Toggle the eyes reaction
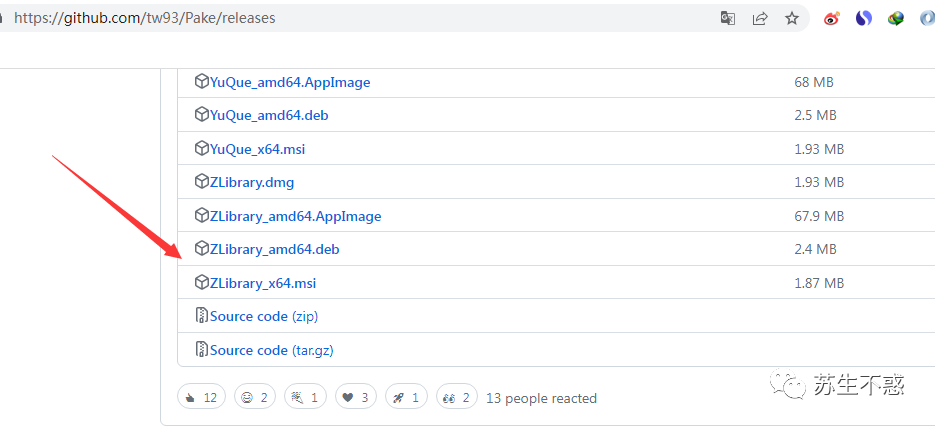 [456, 397]
